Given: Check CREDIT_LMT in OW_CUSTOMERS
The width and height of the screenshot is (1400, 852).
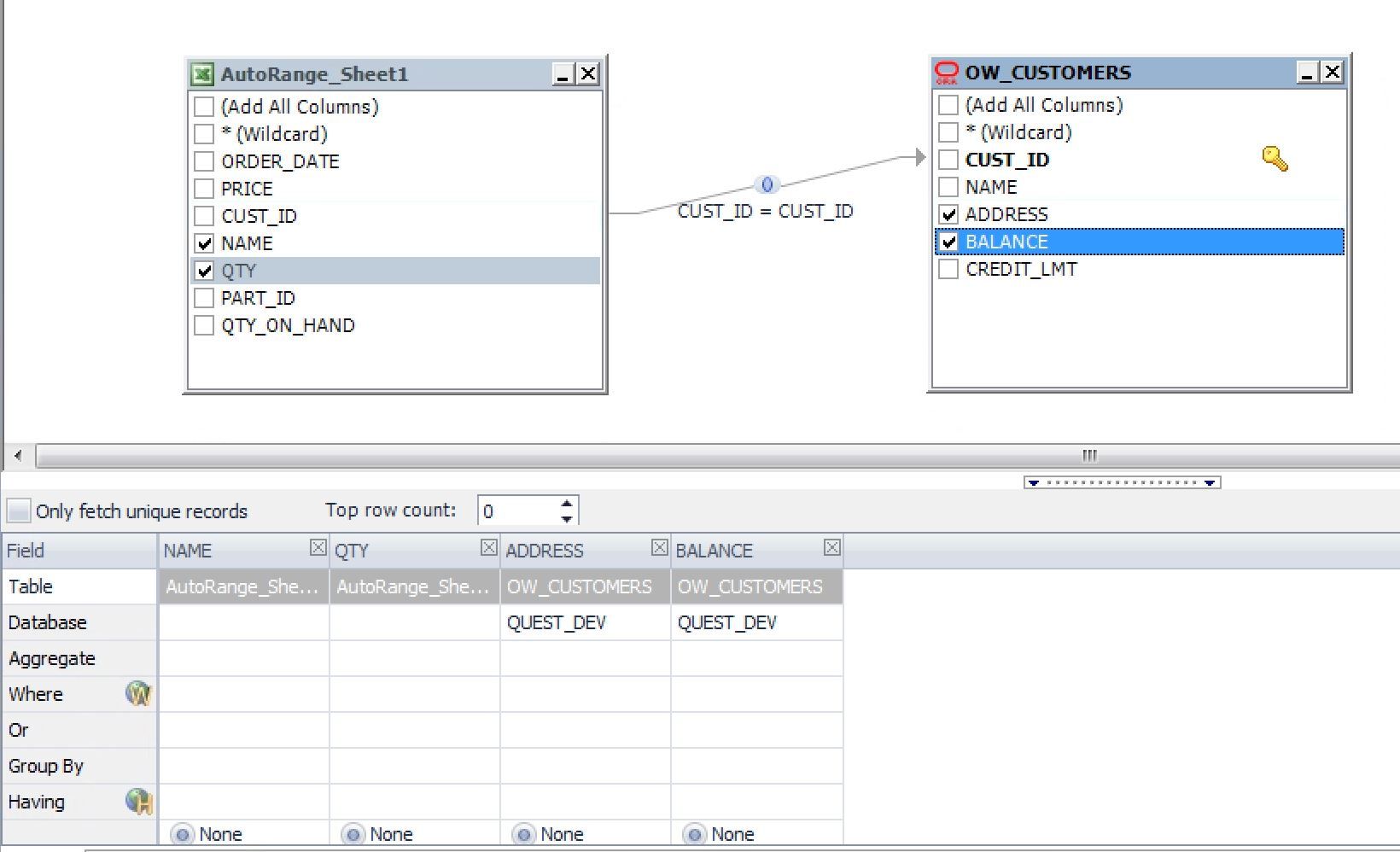Looking at the screenshot, I should pos(948,269).
